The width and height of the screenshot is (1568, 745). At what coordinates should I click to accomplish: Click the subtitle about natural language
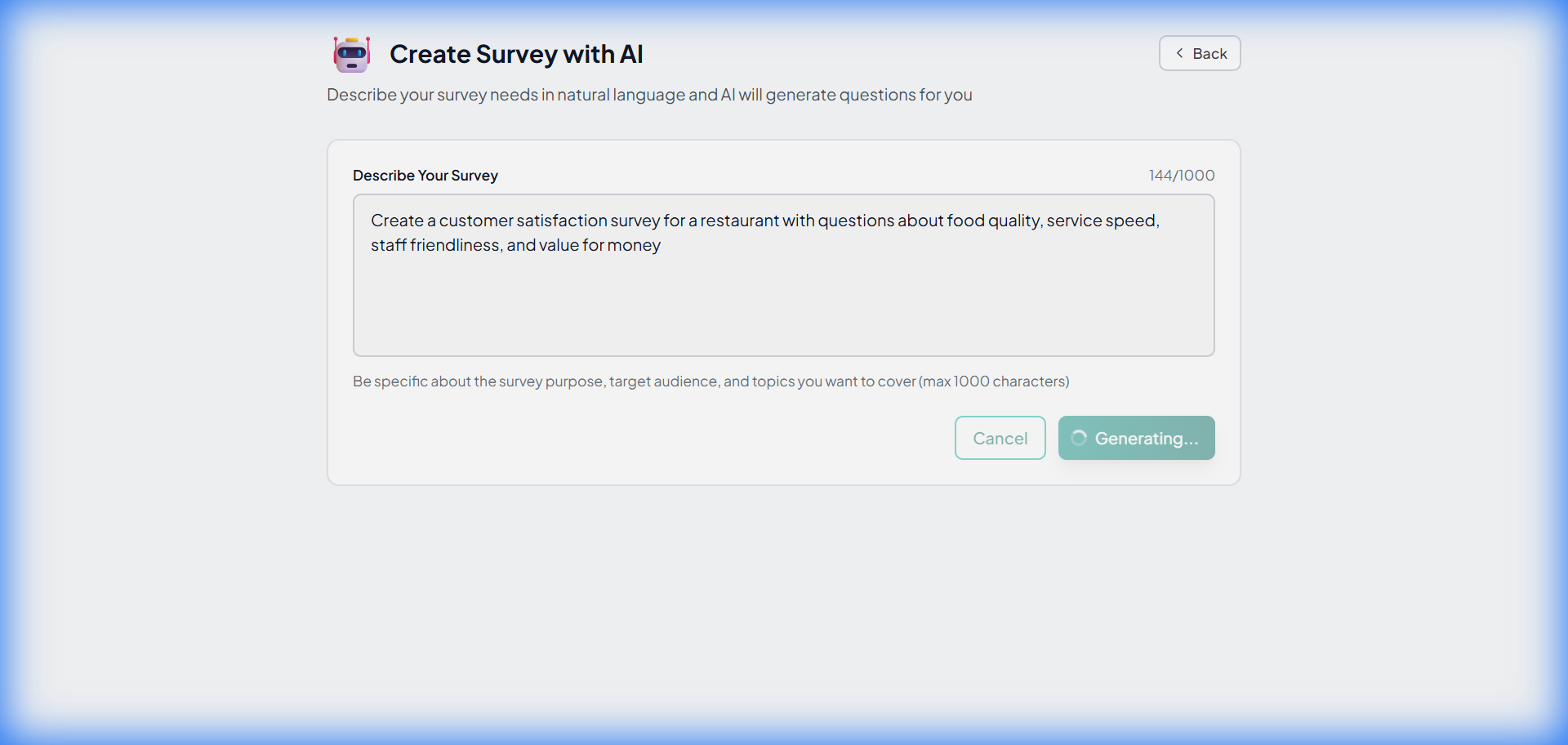pos(648,95)
